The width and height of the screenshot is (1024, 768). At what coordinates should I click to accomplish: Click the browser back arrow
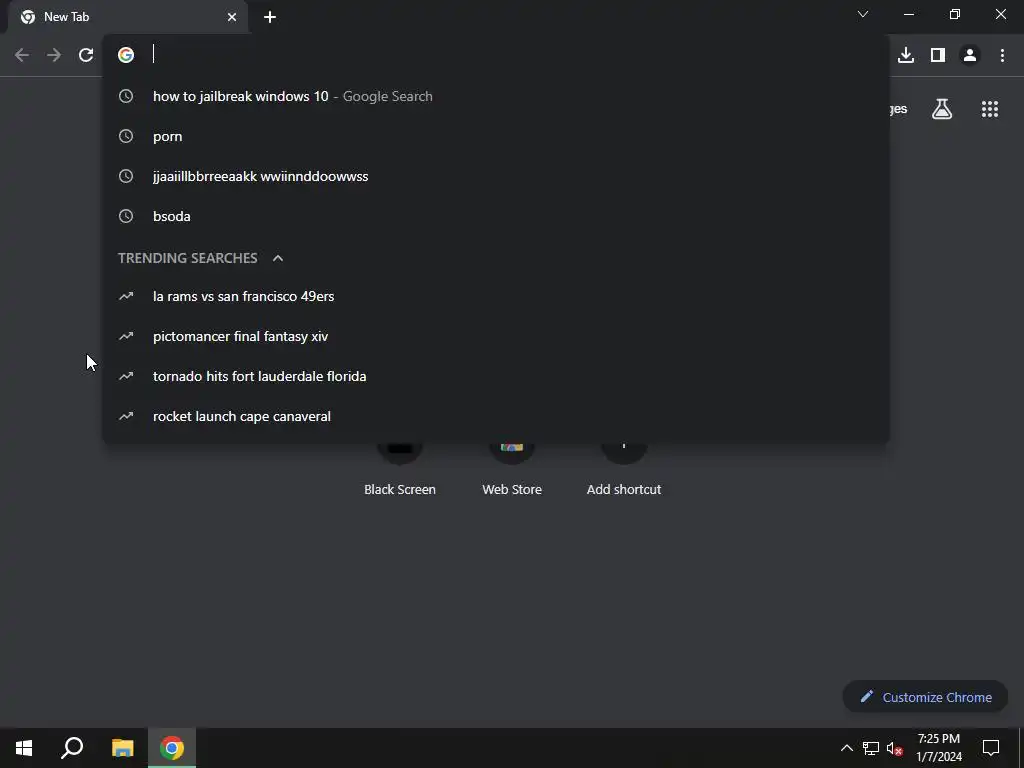coord(22,55)
